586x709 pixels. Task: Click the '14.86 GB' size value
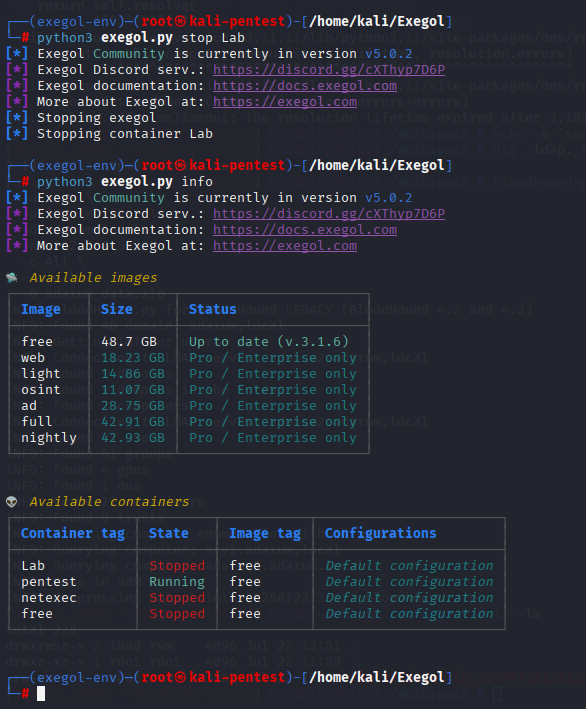(x=132, y=373)
